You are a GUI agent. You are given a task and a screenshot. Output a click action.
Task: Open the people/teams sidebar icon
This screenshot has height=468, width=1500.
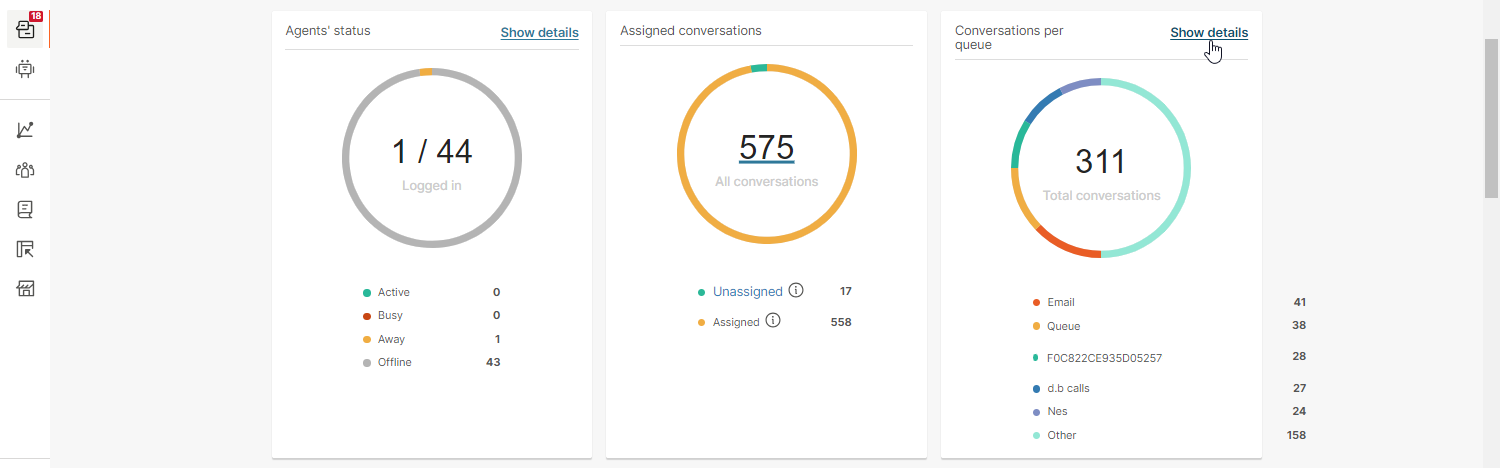[25, 170]
